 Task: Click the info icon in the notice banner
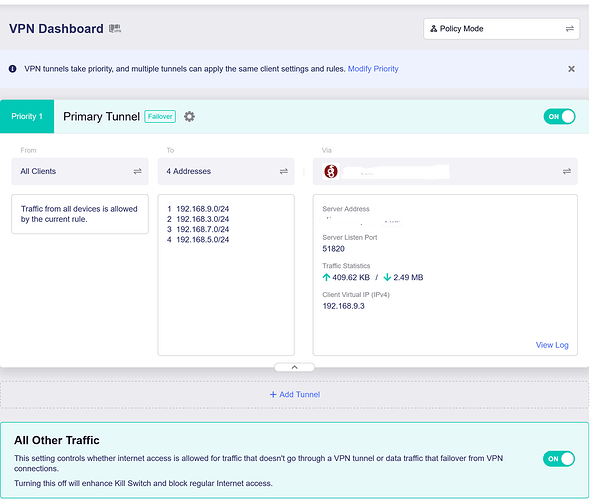click(x=12, y=69)
